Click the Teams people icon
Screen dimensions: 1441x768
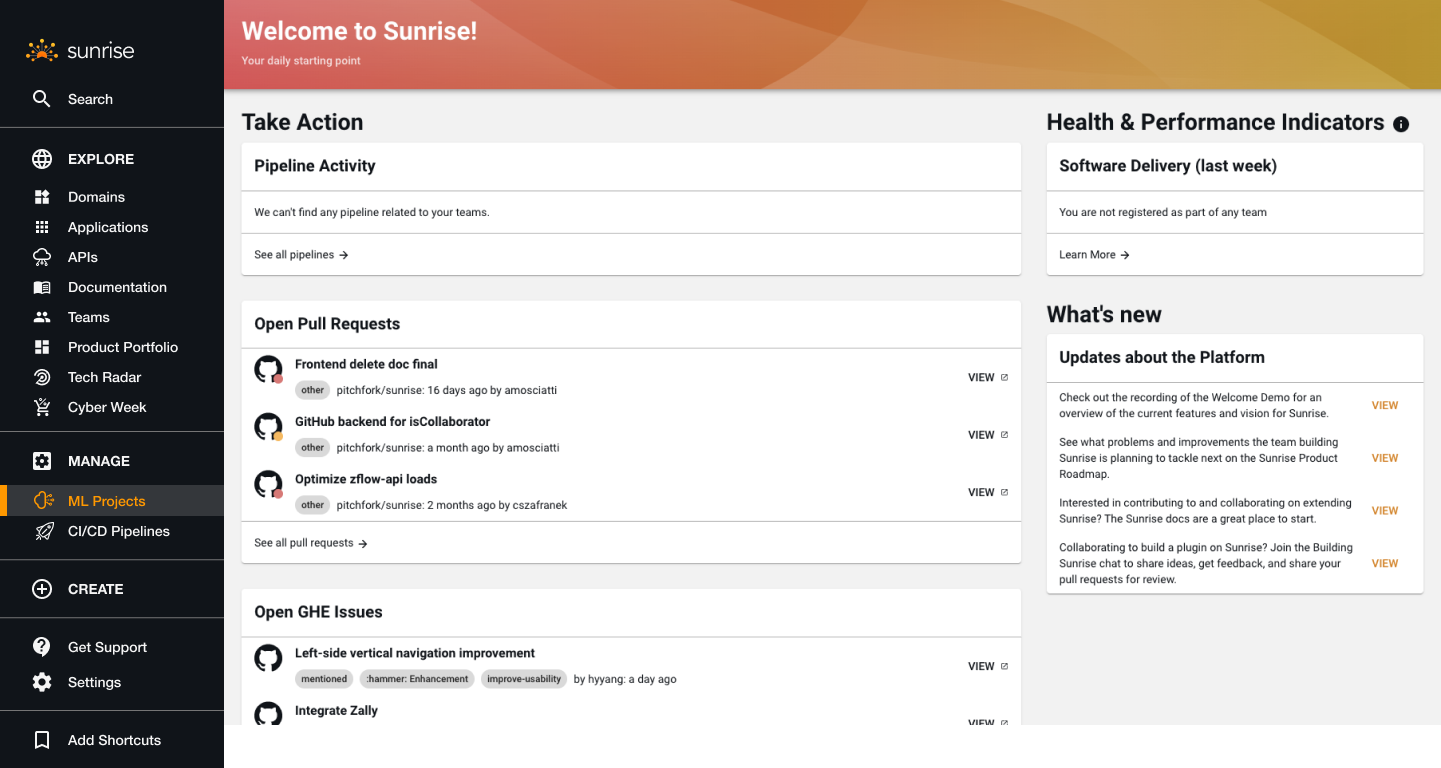tap(42, 317)
